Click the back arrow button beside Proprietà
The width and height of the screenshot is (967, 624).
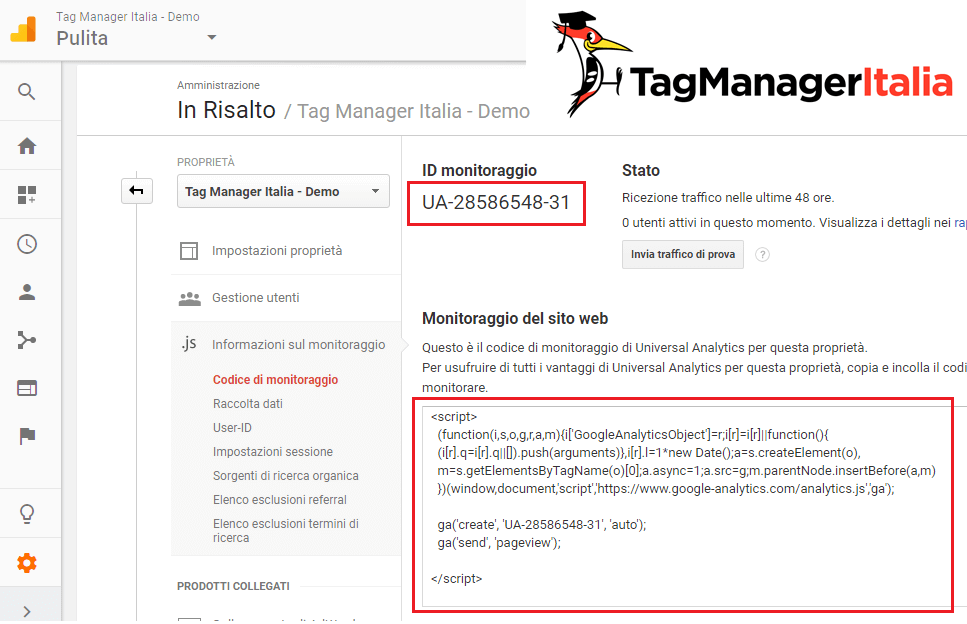(x=136, y=191)
